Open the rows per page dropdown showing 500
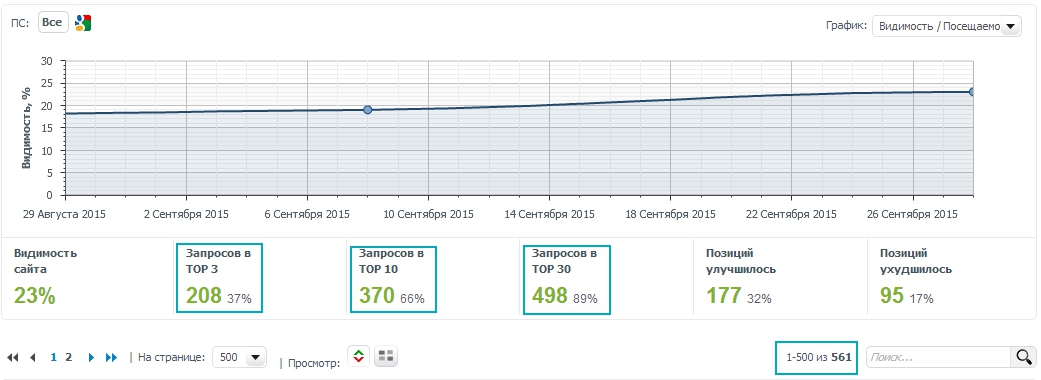This screenshot has width=1041, height=380. point(239,357)
